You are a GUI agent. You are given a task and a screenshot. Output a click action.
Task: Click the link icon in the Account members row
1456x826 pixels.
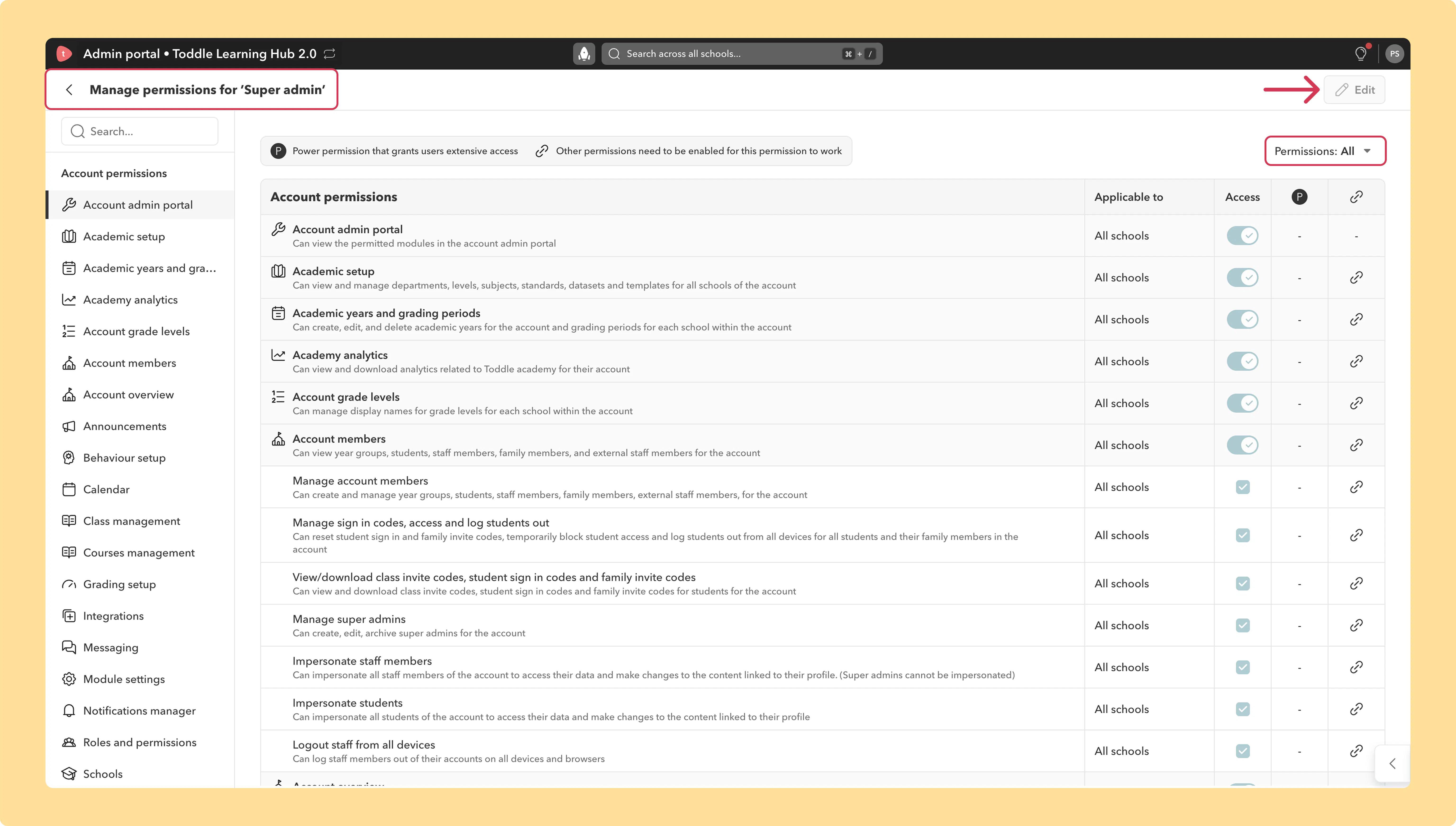point(1356,445)
